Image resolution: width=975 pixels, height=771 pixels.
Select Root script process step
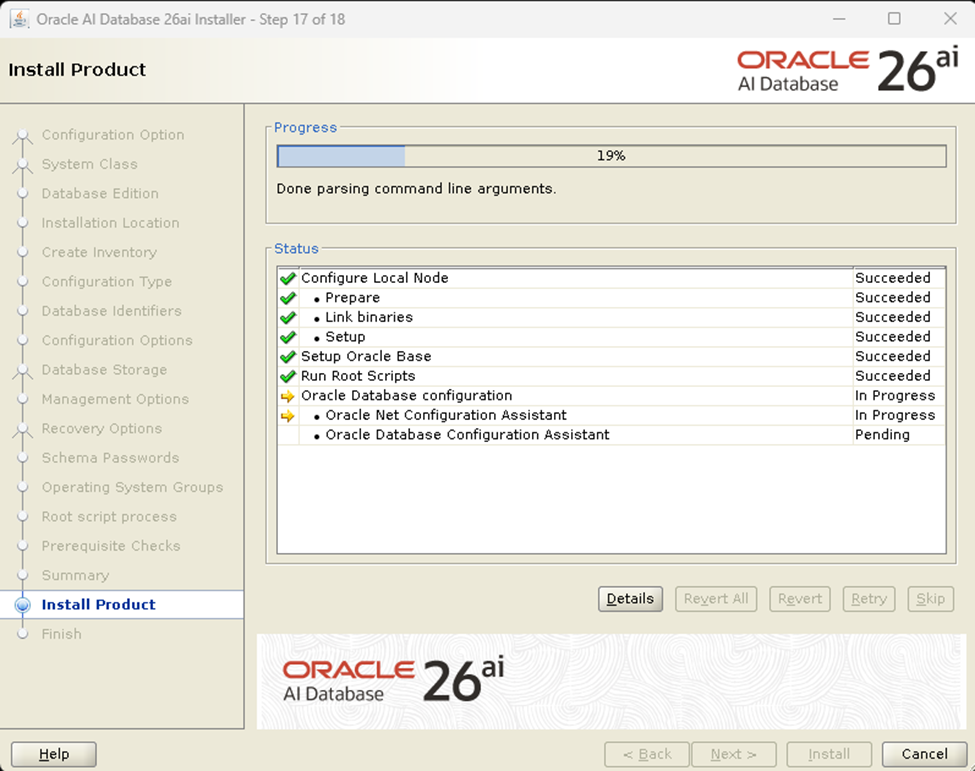(x=109, y=517)
